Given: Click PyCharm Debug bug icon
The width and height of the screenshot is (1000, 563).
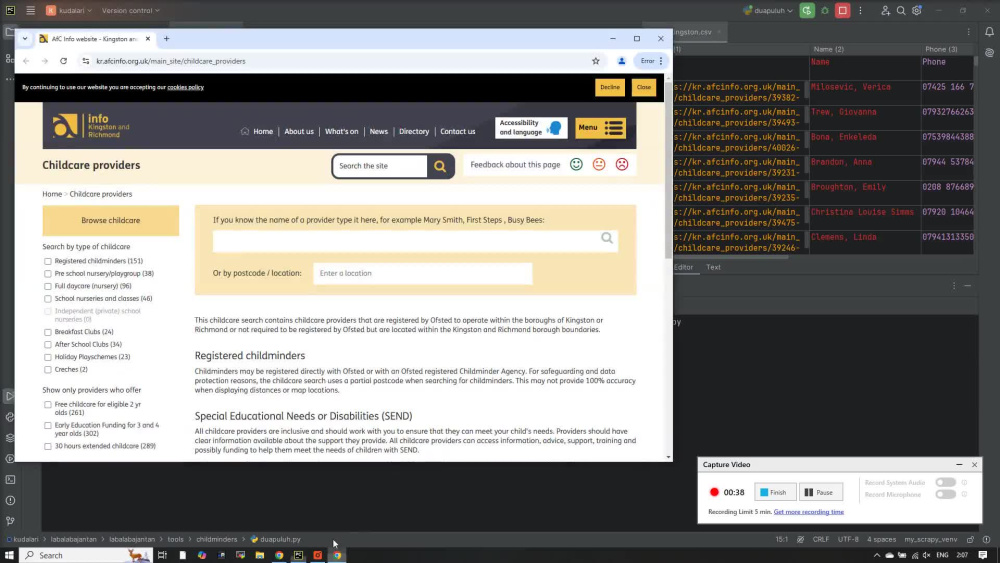Looking at the screenshot, I should coord(825,10).
